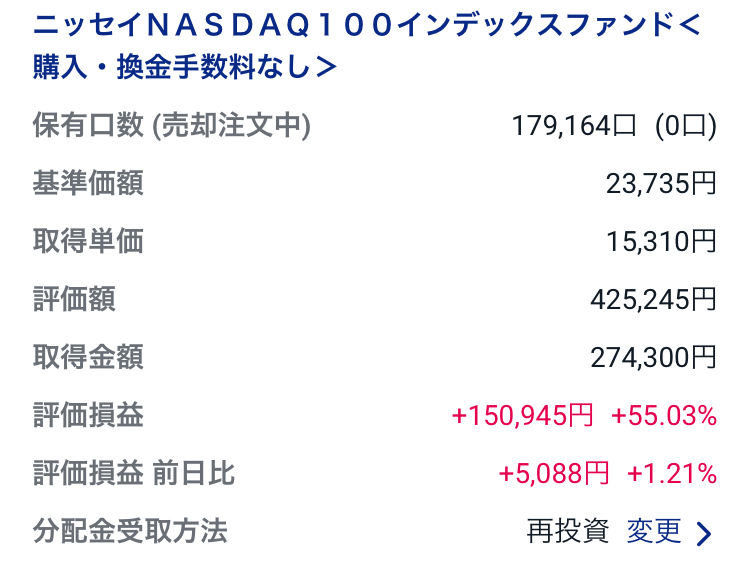Select the 取得金額 row label
750x563 pixels.
pos(88,357)
